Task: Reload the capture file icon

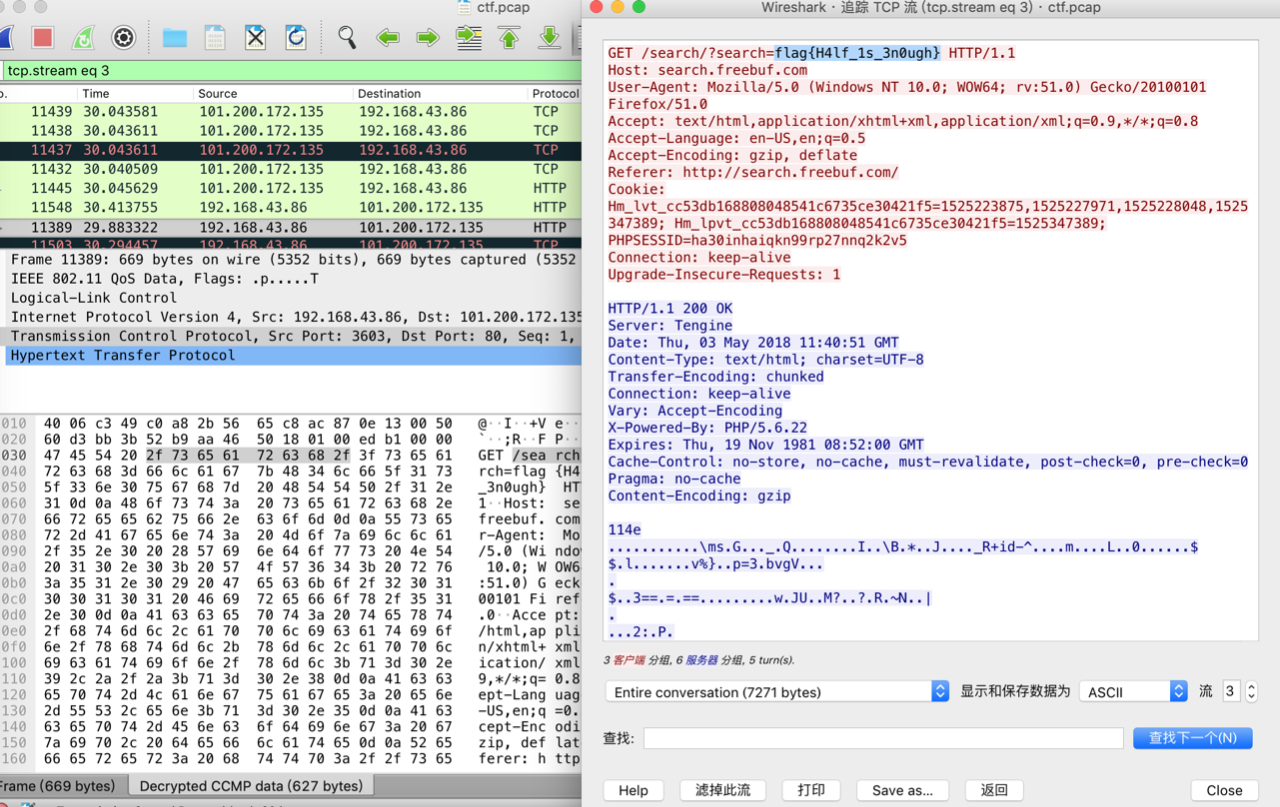Action: 296,38
